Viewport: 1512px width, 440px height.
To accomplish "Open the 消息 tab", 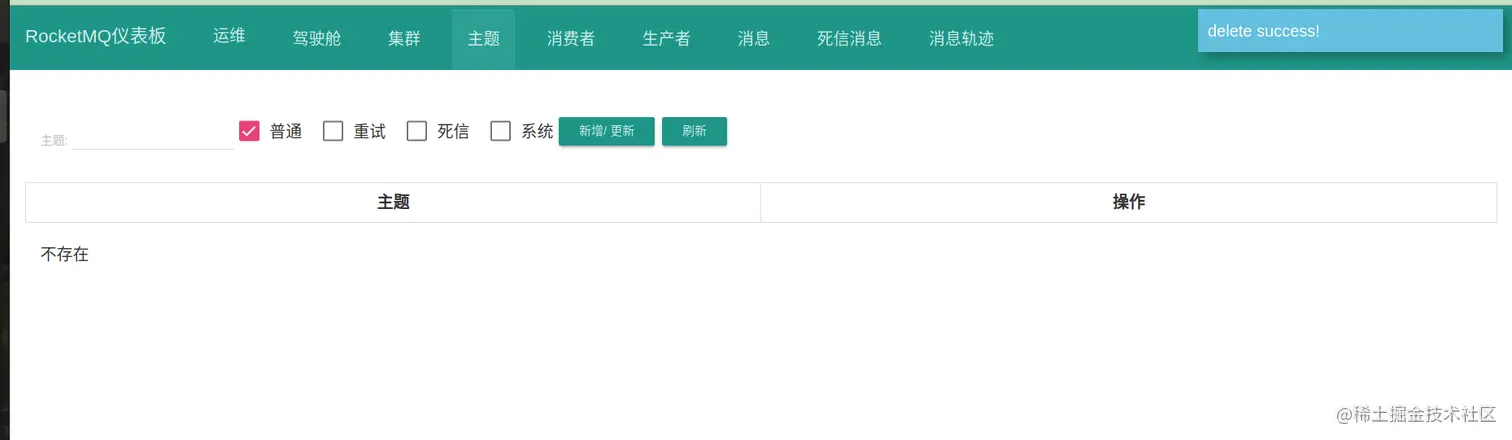I will (754, 38).
